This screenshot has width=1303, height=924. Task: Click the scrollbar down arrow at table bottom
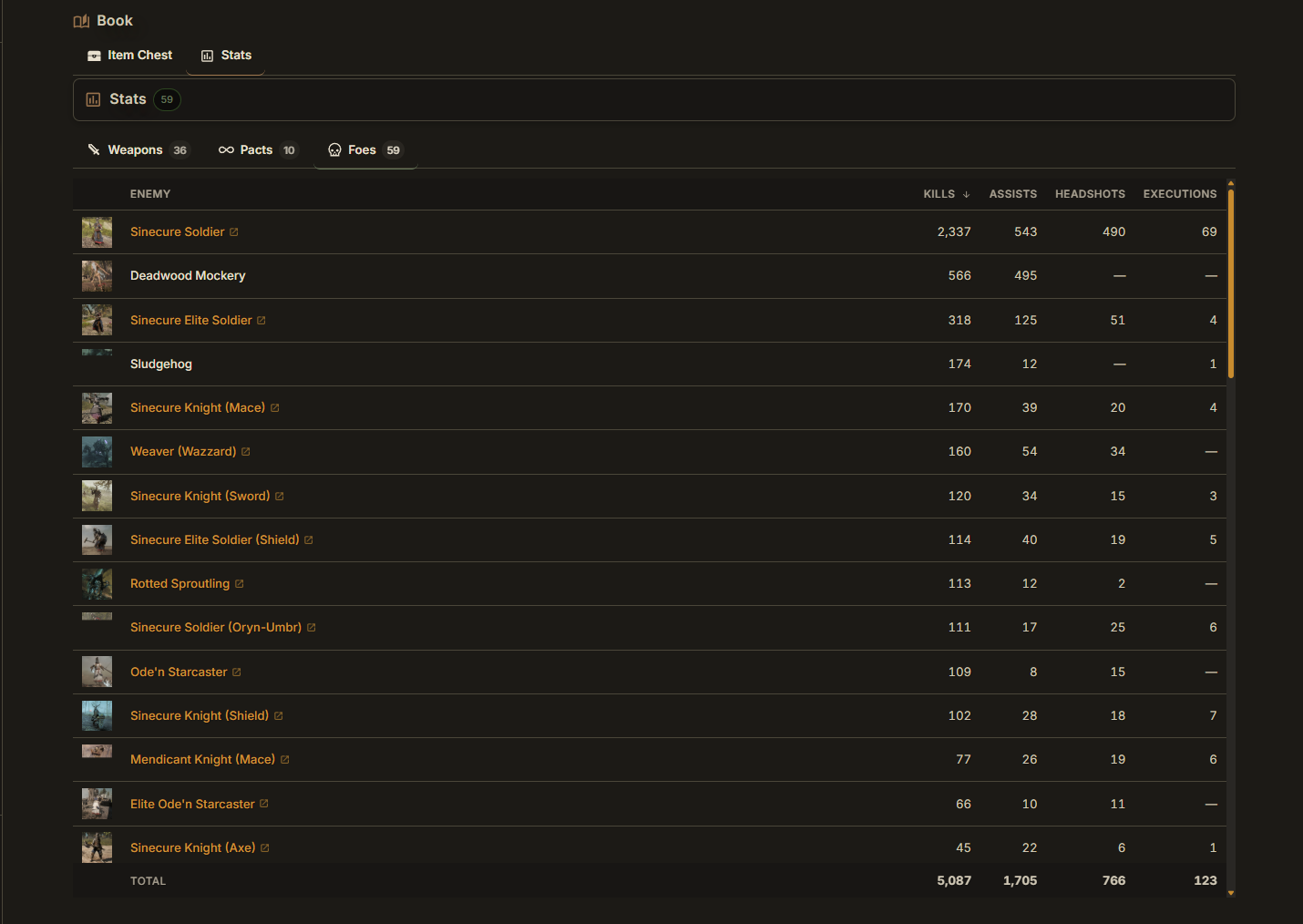coord(1231,893)
